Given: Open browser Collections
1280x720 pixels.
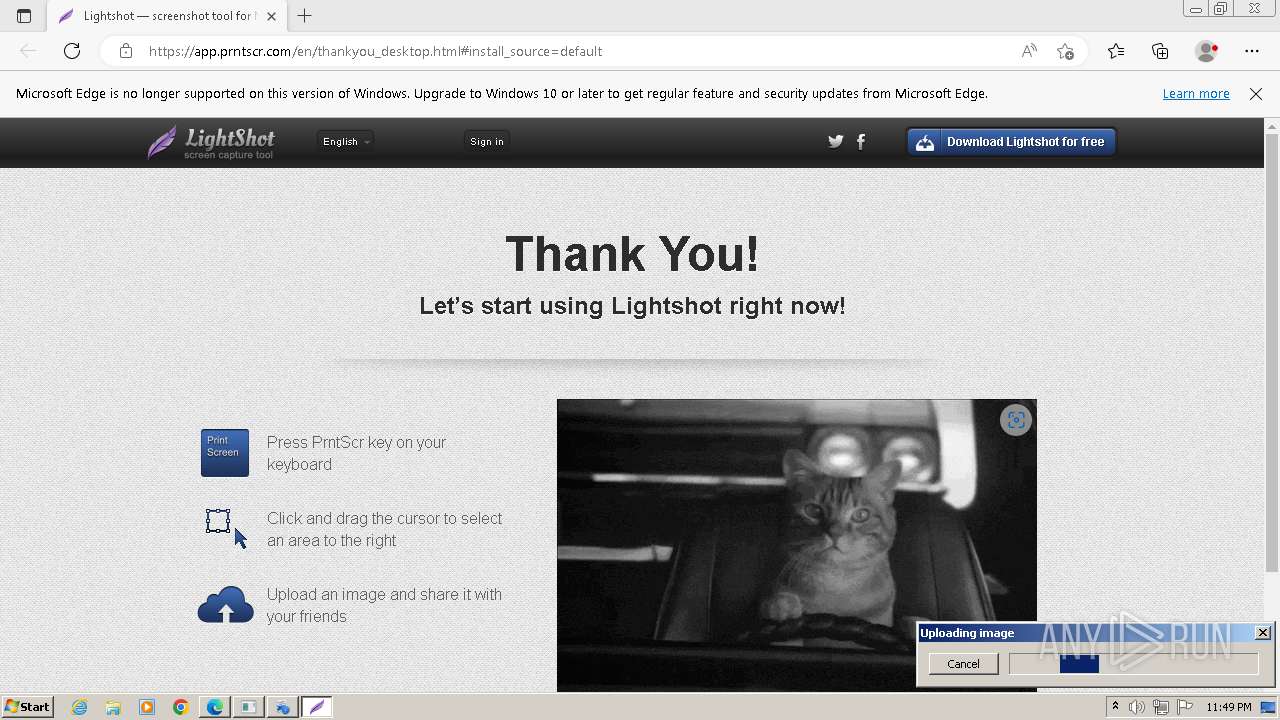Looking at the screenshot, I should pos(1160,51).
